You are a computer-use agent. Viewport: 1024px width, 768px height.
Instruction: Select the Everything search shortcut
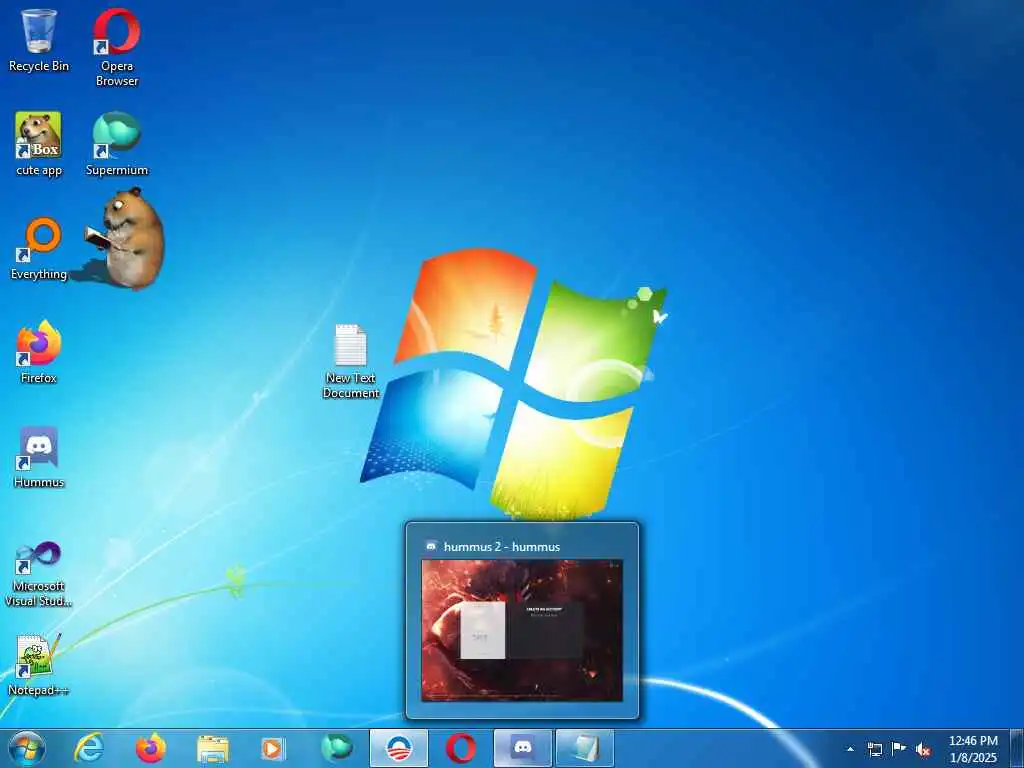[39, 248]
